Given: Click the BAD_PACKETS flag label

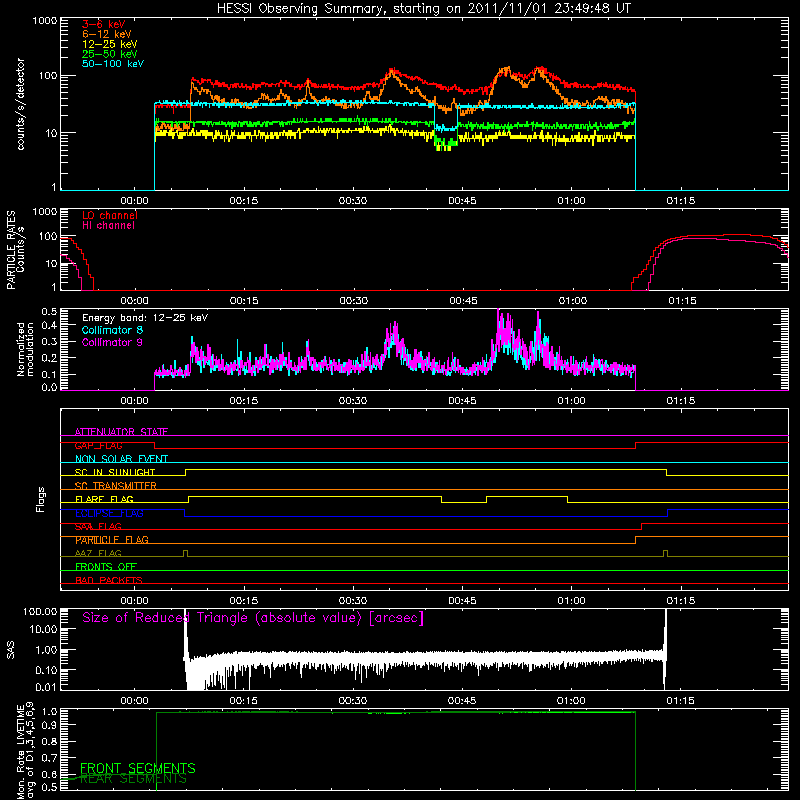Looking at the screenshot, I should pyautogui.click(x=109, y=580).
